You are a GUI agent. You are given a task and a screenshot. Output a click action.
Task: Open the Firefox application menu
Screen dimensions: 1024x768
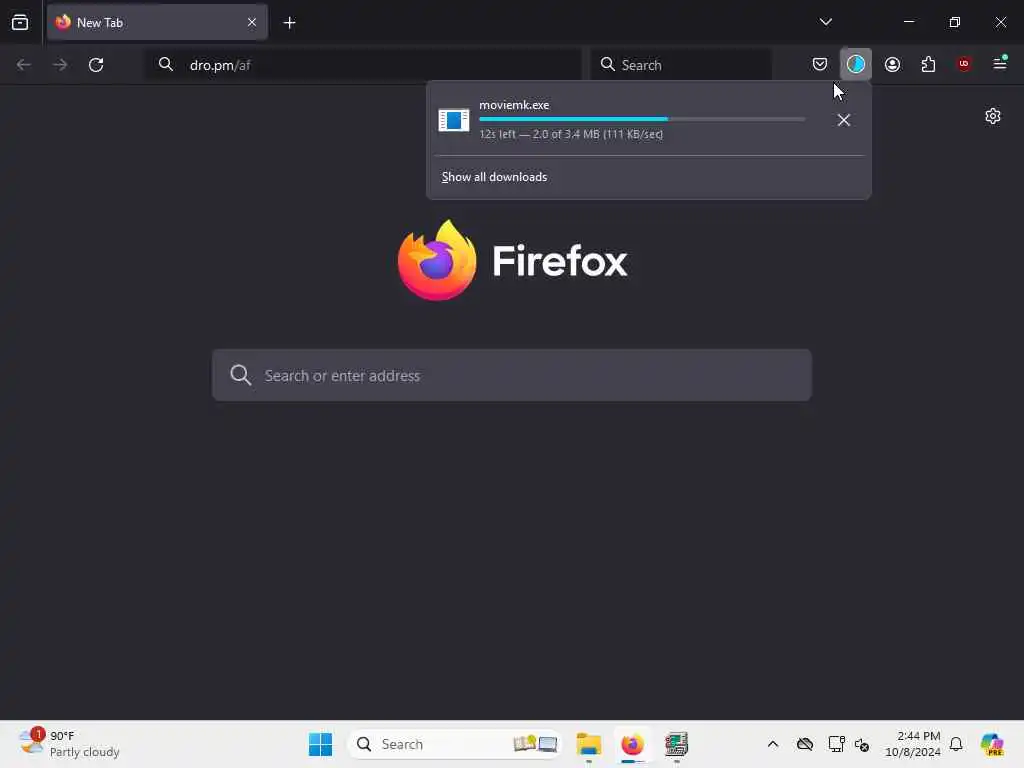pos(1000,64)
